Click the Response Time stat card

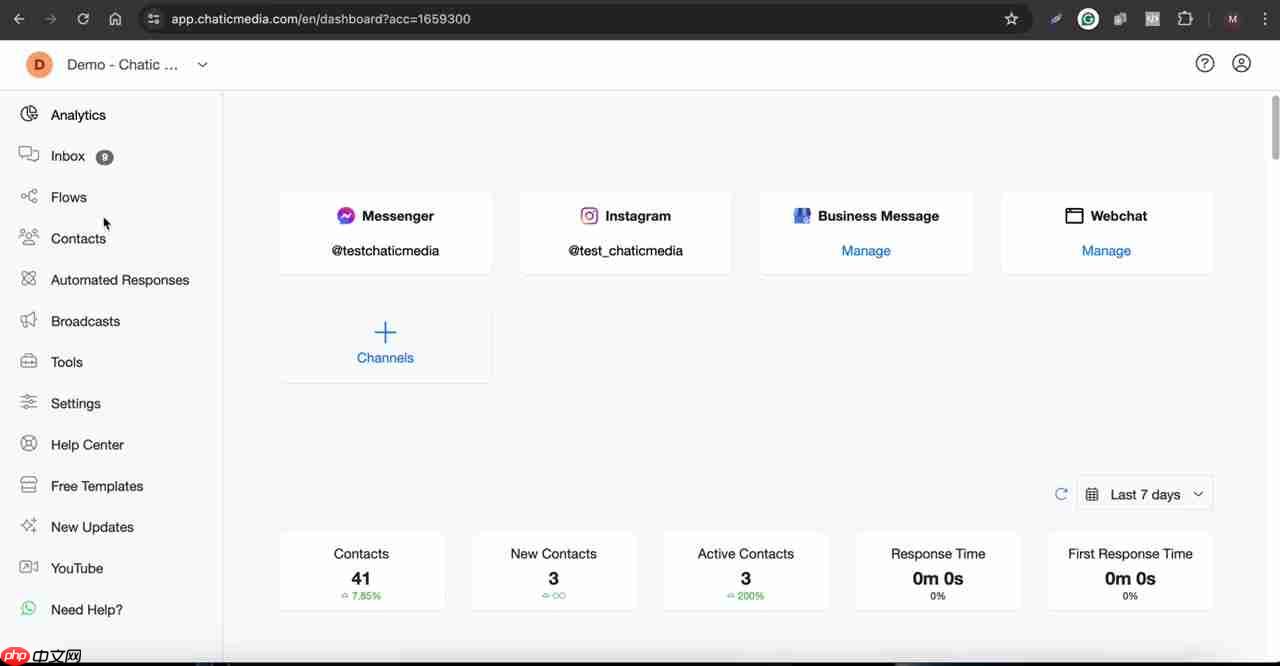[938, 572]
